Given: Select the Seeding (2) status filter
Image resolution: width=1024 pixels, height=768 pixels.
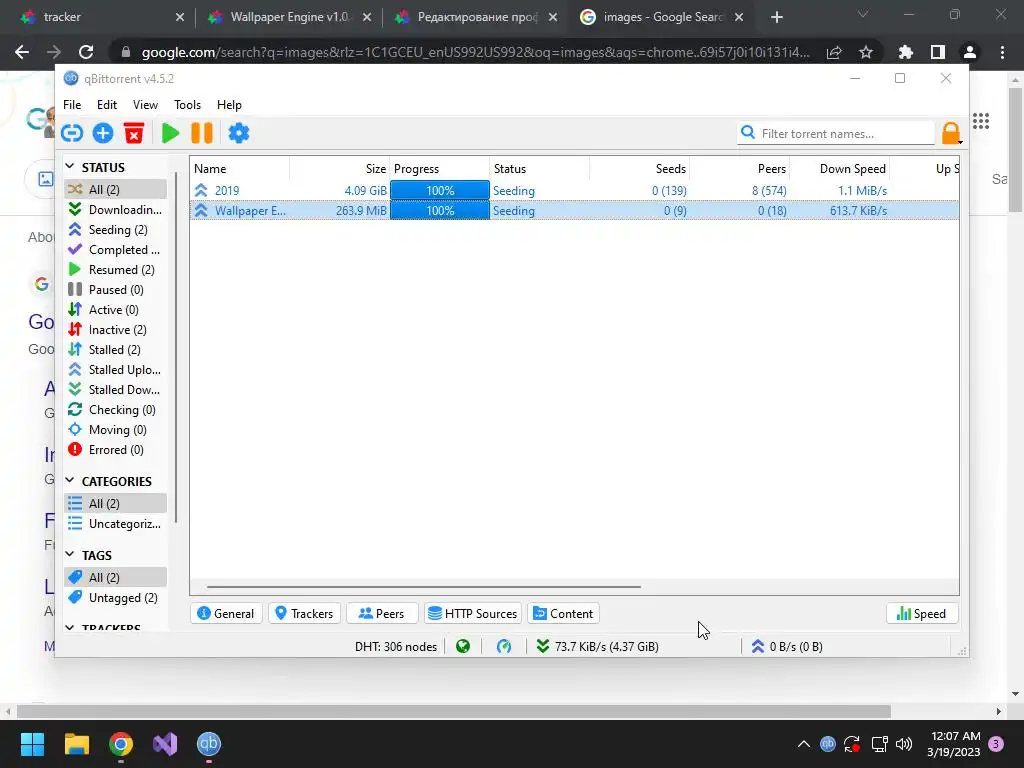Looking at the screenshot, I should (x=115, y=230).
